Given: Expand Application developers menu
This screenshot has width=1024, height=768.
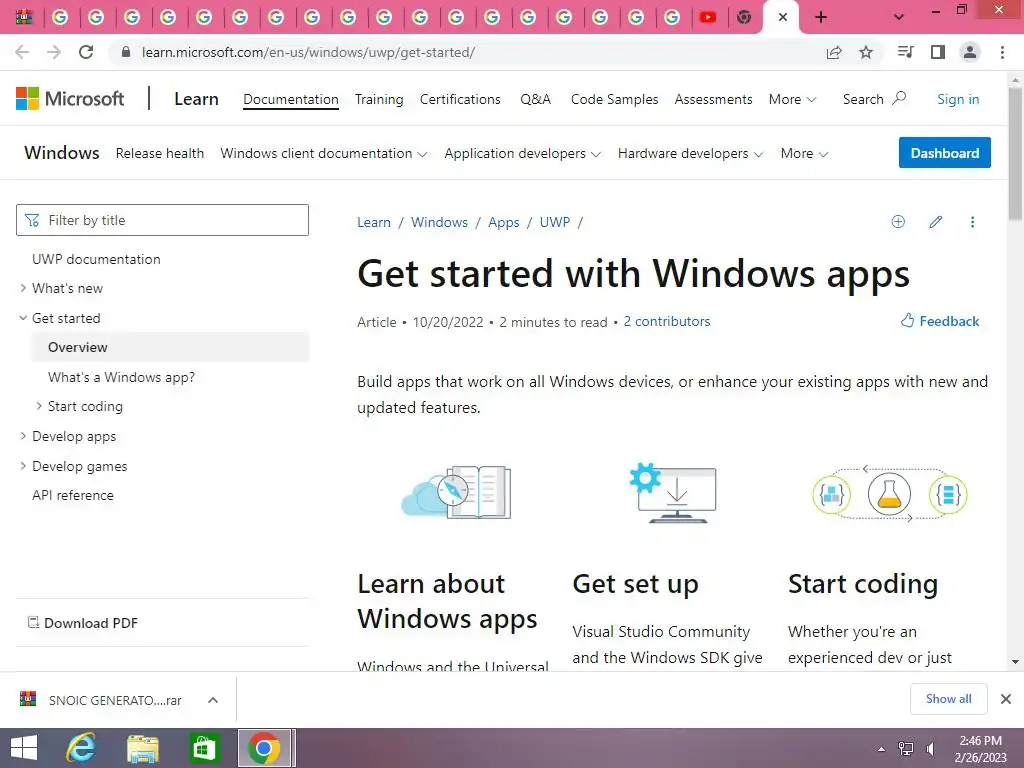Looking at the screenshot, I should [x=522, y=153].
